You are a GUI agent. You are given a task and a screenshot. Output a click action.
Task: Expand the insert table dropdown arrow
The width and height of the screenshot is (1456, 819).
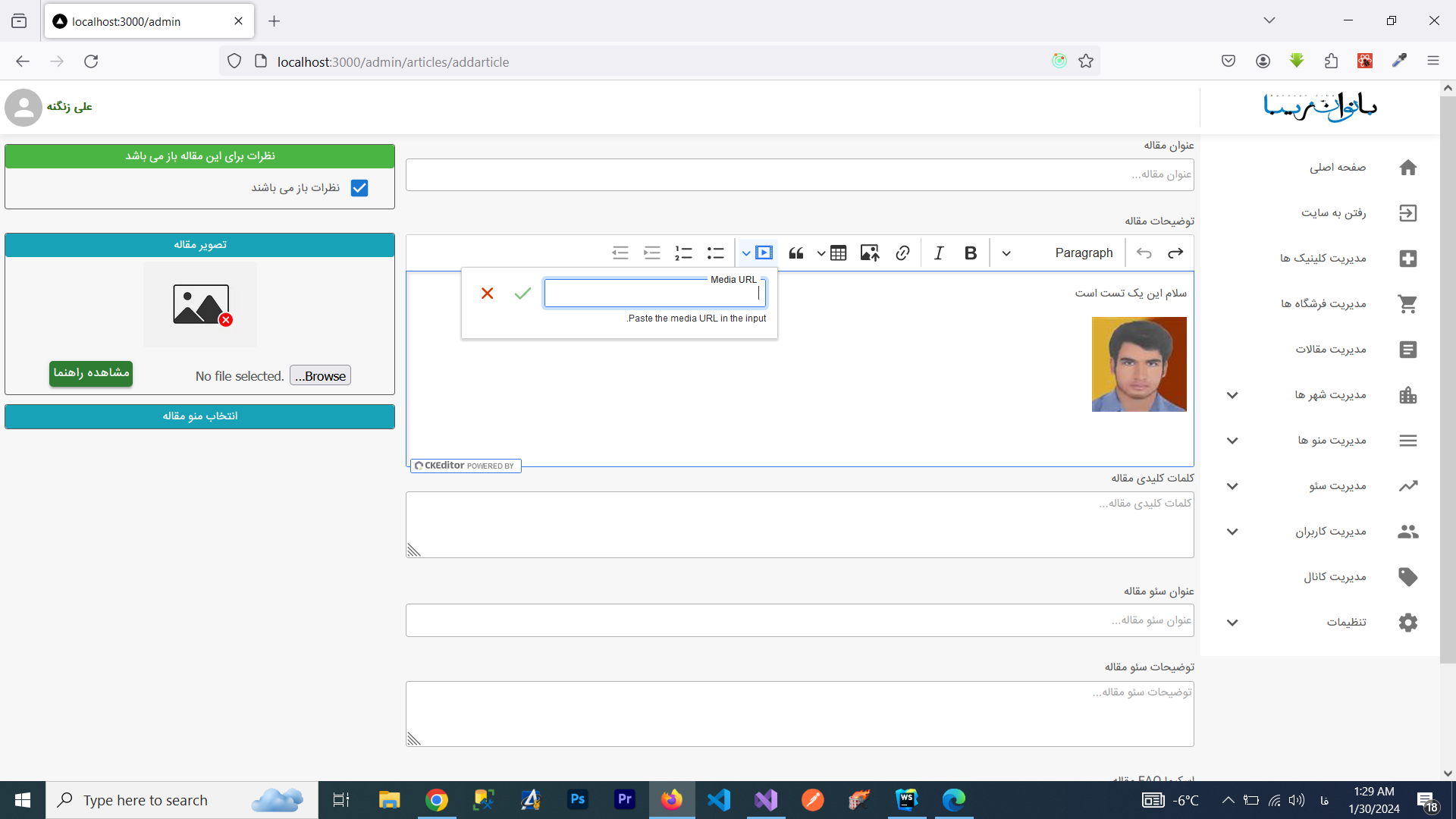[821, 253]
